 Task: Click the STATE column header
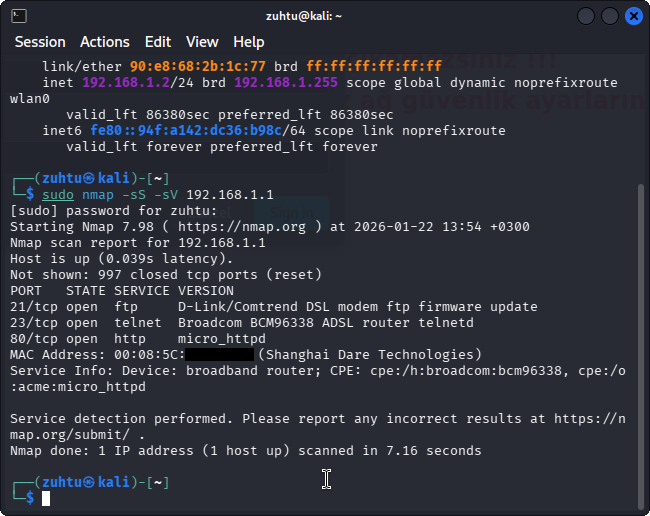[x=86, y=291]
